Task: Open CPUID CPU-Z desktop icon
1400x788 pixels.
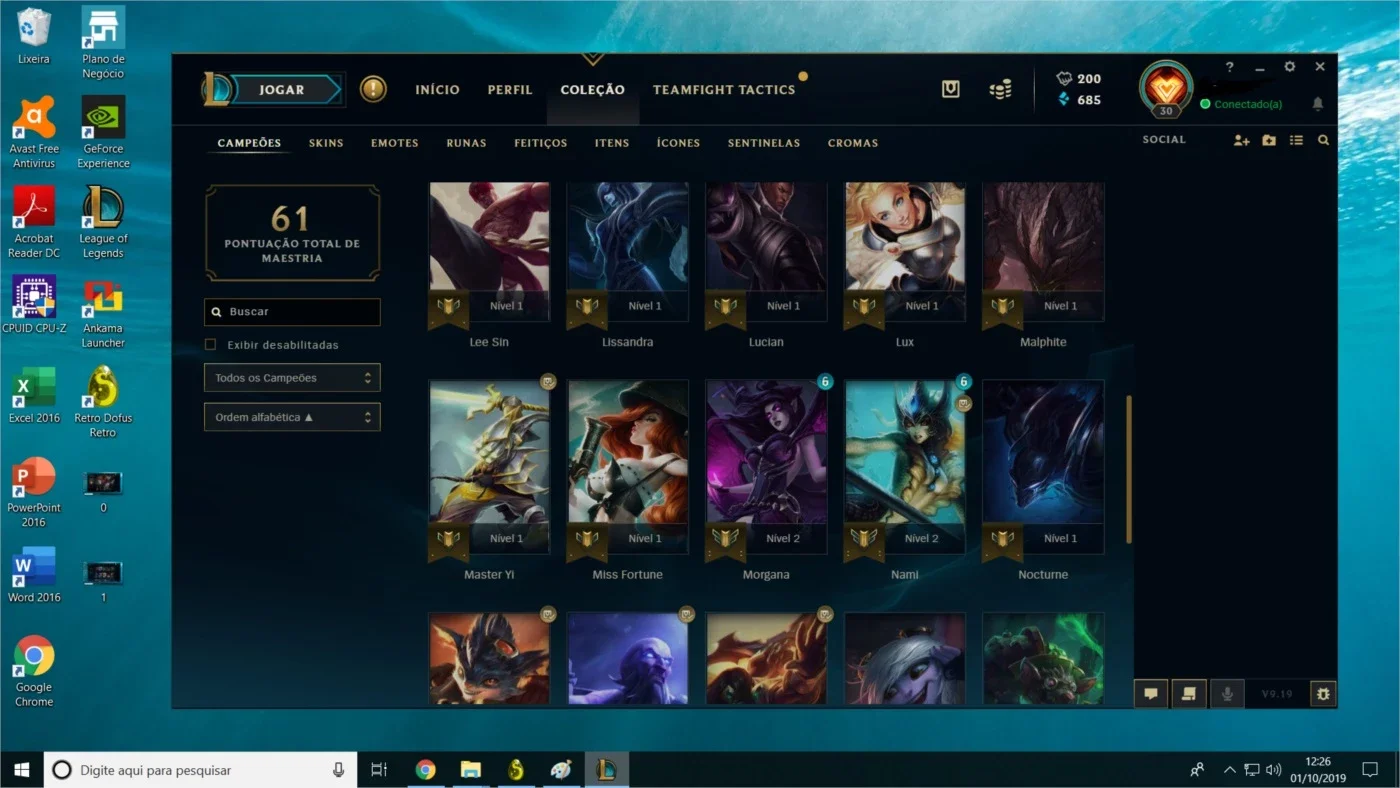Action: (34, 305)
